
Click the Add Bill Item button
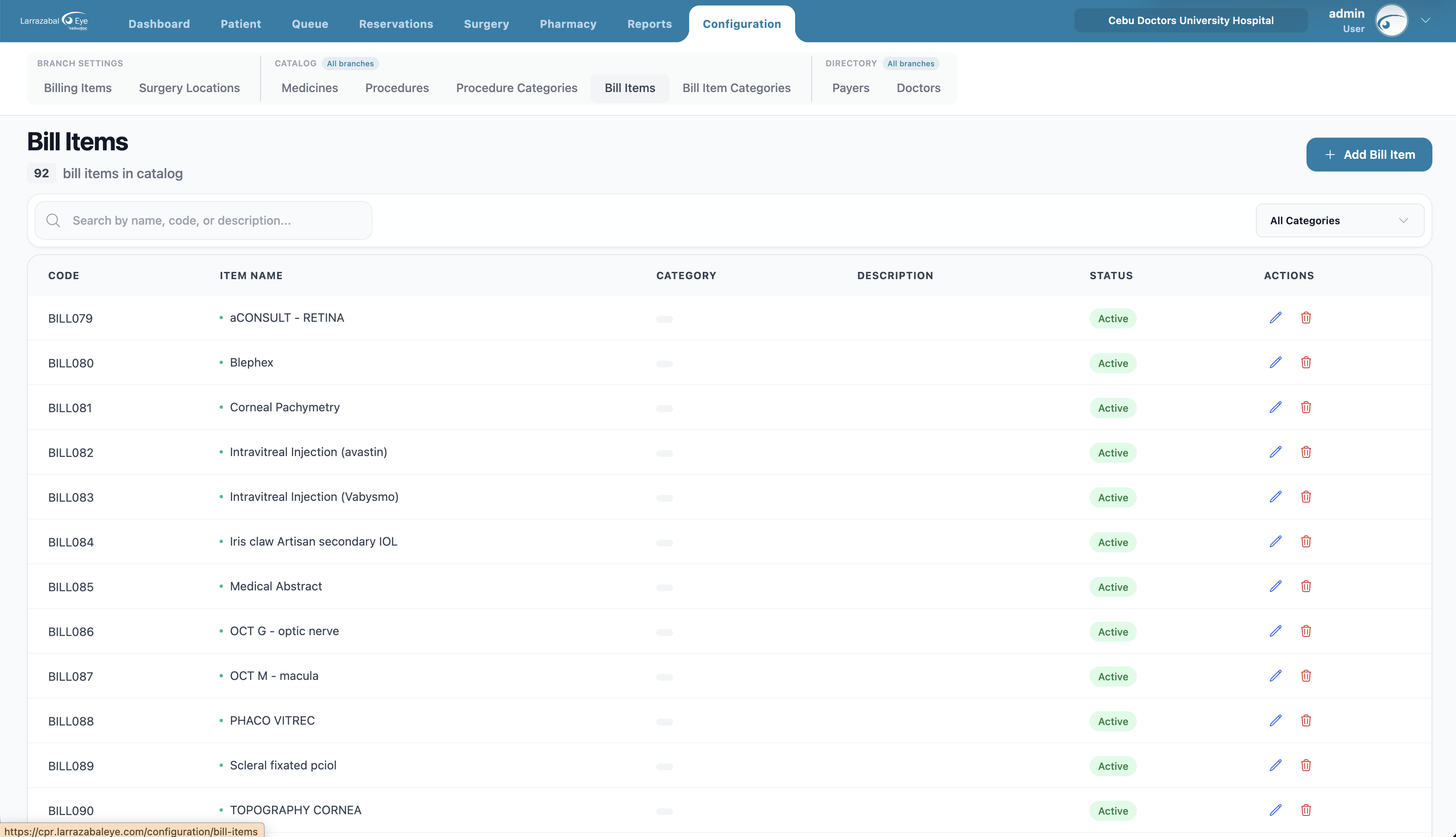[1369, 155]
